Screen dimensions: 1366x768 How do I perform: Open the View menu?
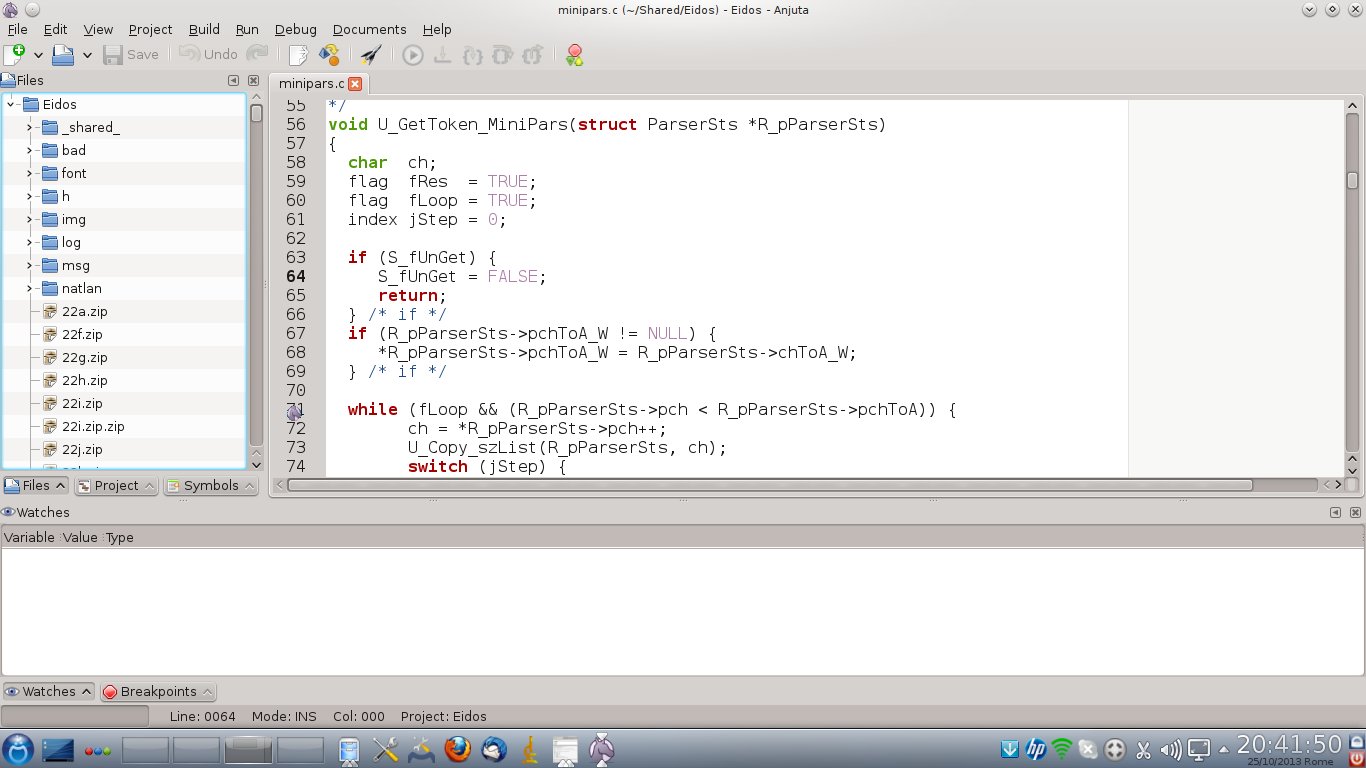(98, 29)
